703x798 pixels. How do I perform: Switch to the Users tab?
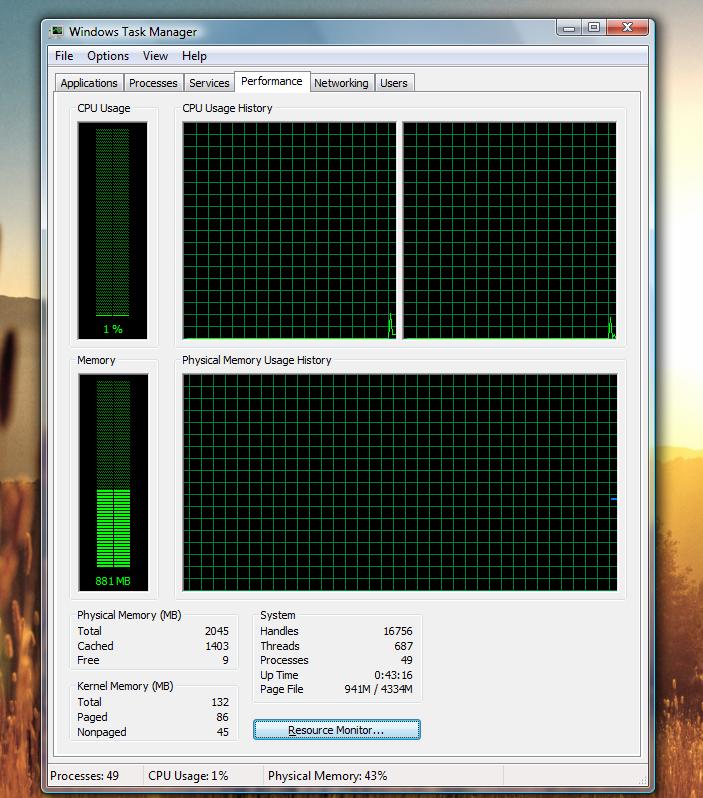[x=394, y=83]
